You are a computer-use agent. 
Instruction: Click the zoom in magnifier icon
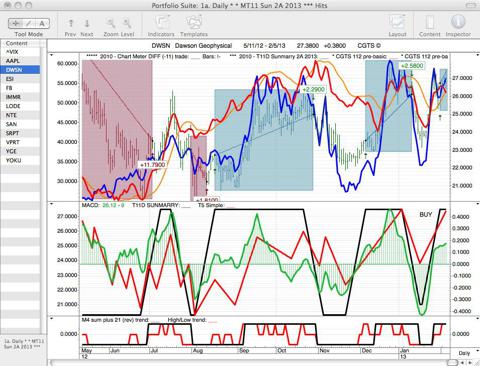point(127,23)
